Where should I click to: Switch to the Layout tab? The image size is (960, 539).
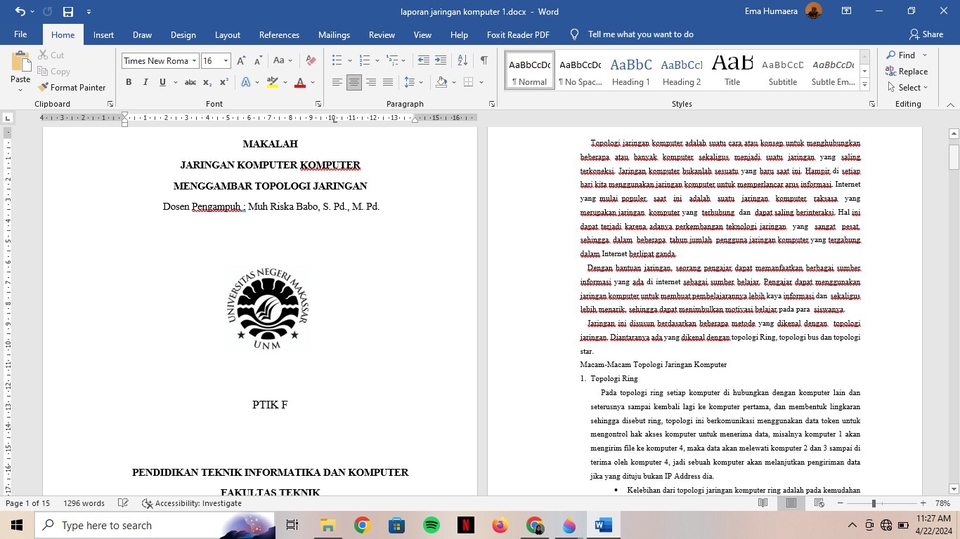(x=227, y=35)
